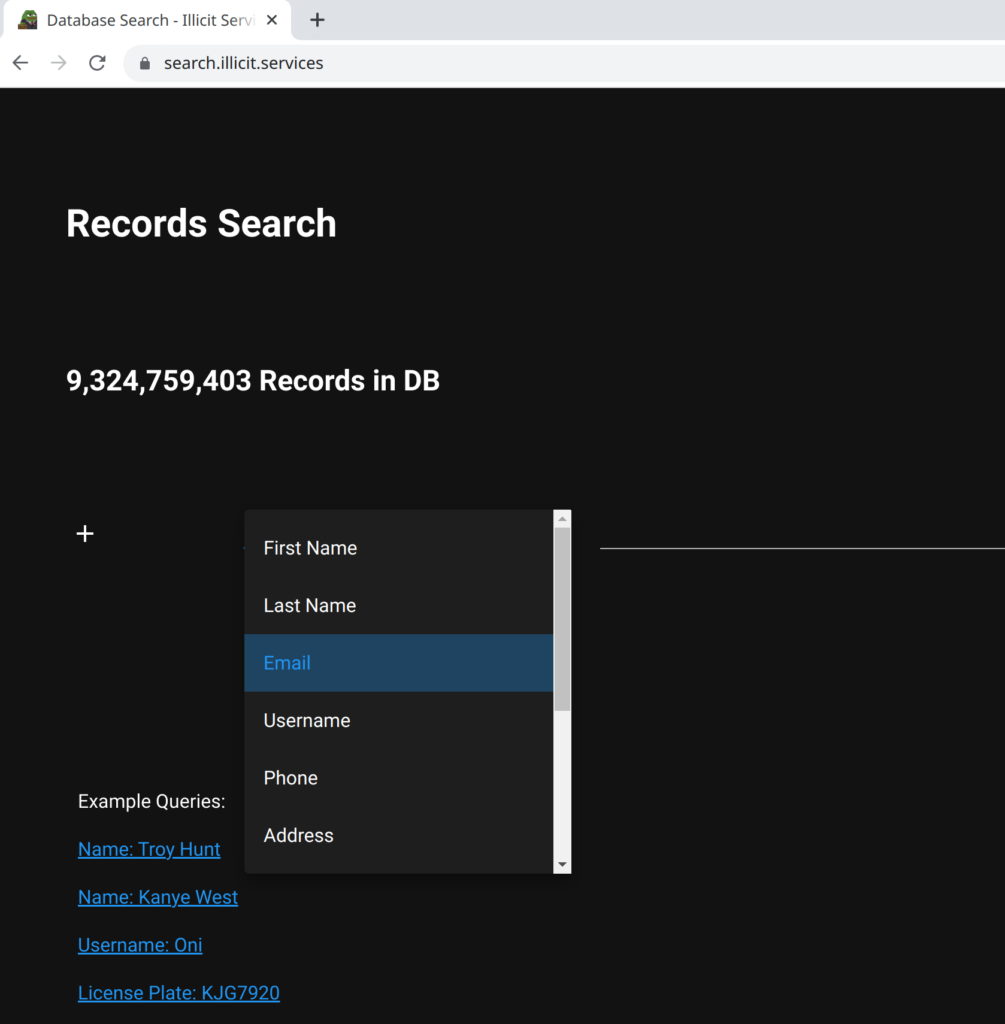Image resolution: width=1005 pixels, height=1024 pixels.
Task: Click the plus icon next to the search field
Action: [85, 533]
